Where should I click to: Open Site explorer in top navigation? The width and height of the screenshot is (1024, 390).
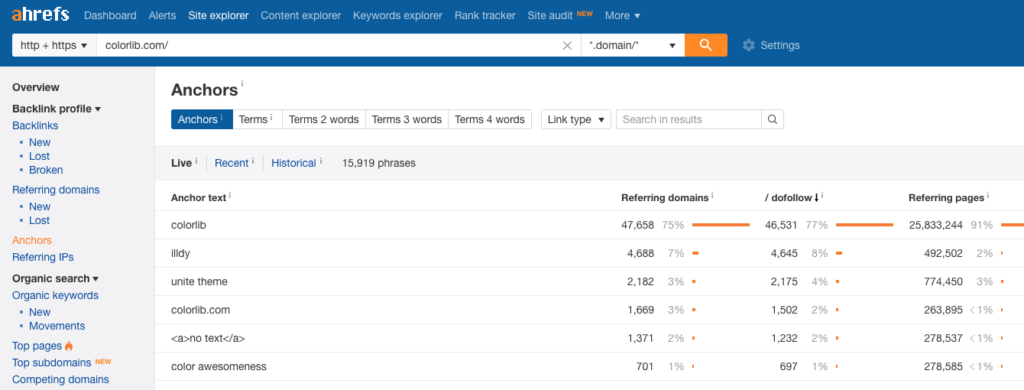tap(218, 15)
